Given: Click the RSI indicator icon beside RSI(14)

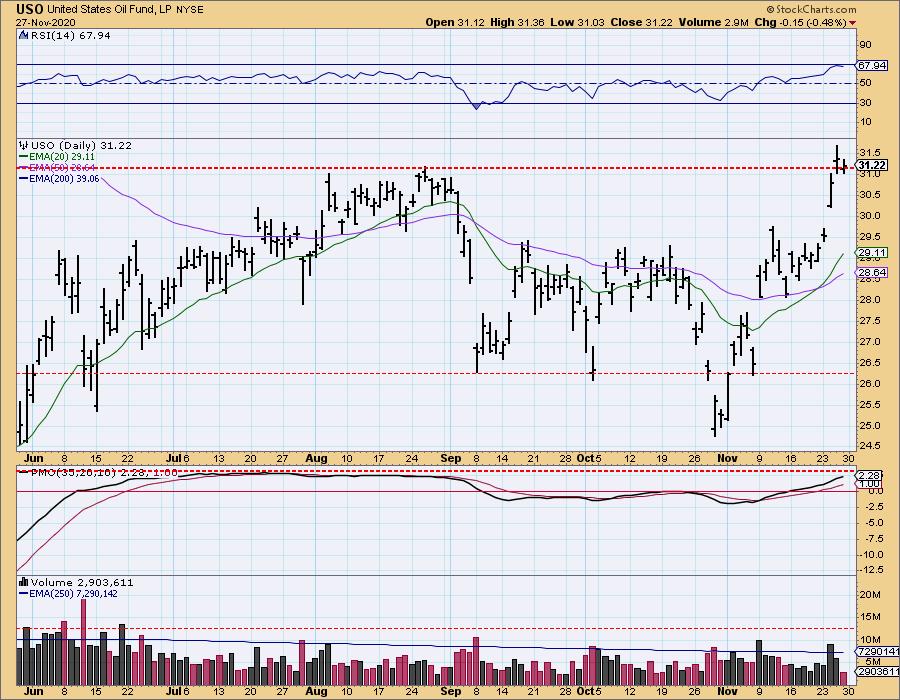Looking at the screenshot, I should coord(24,35).
